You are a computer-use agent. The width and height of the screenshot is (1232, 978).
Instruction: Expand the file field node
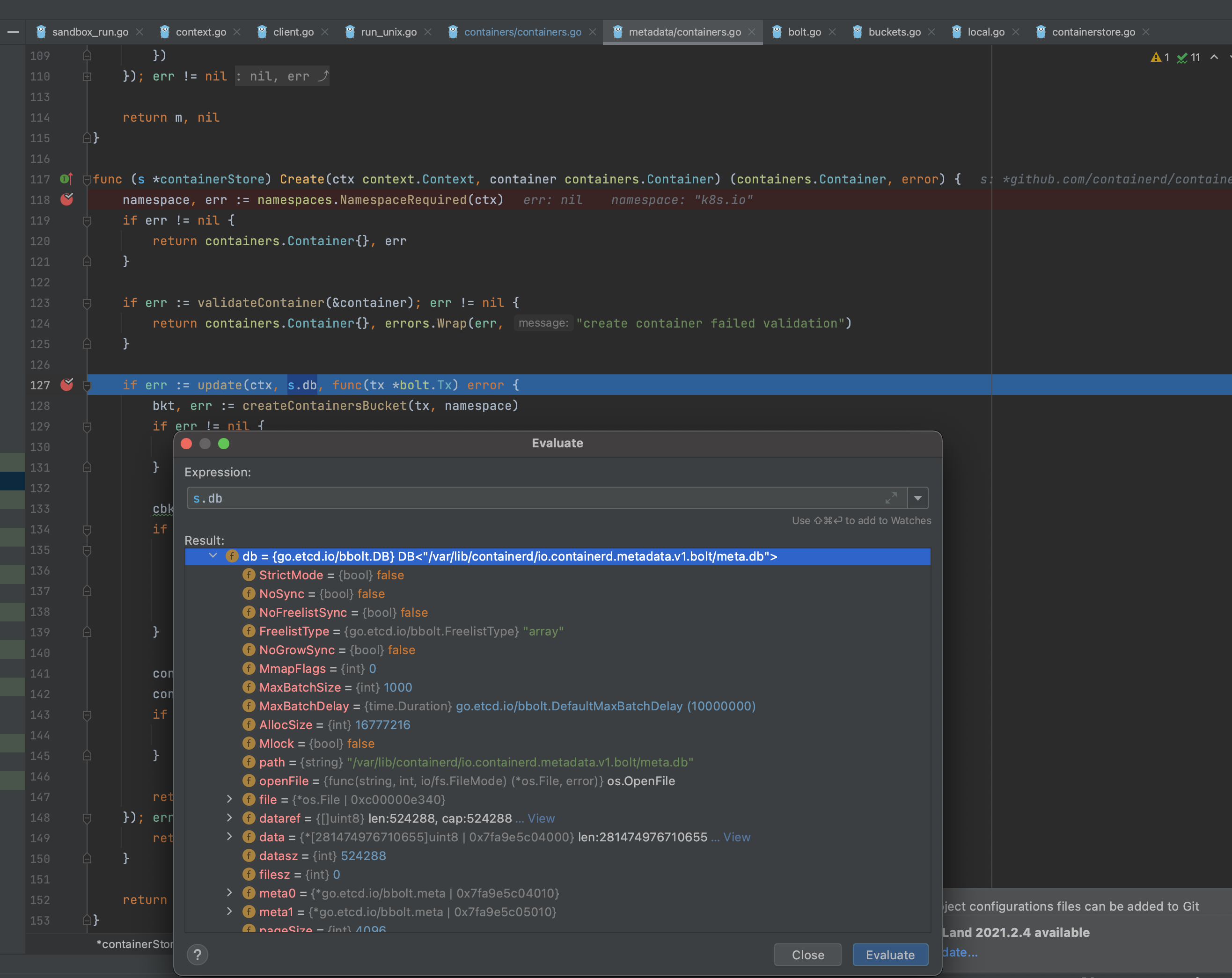(x=229, y=799)
